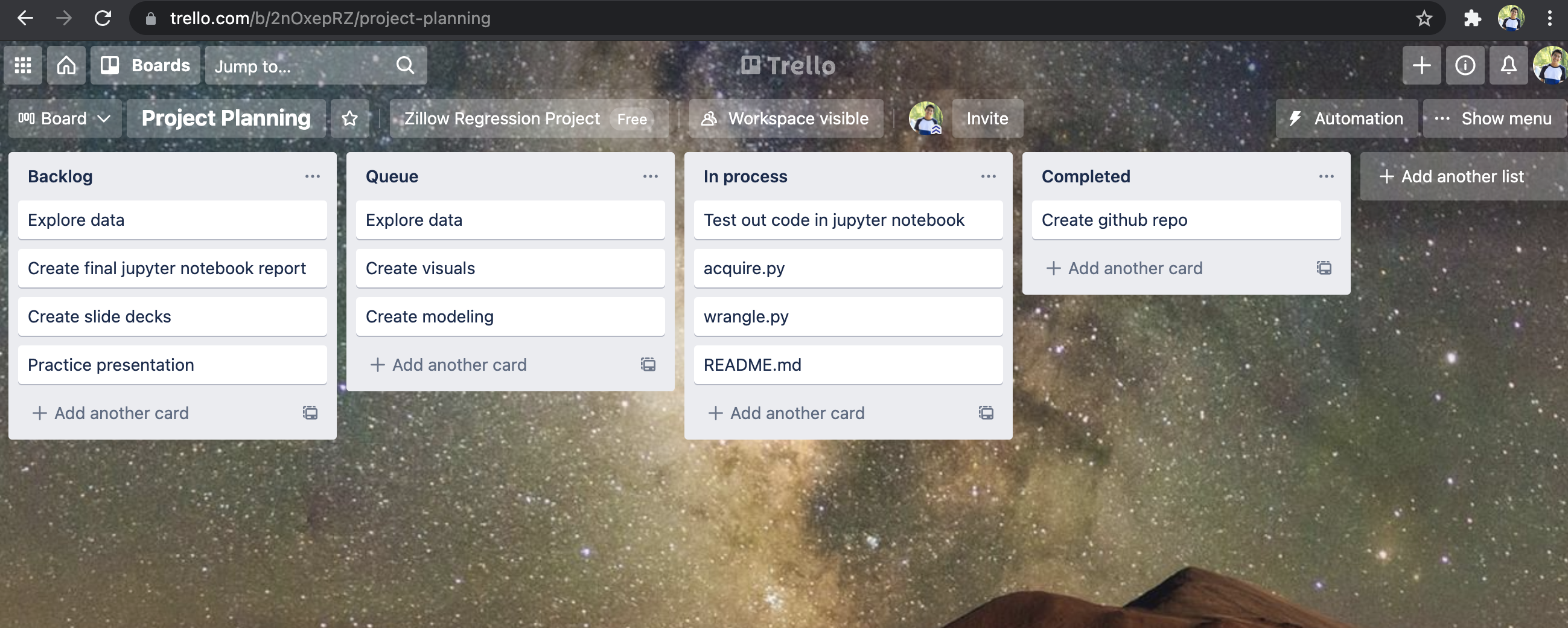Image resolution: width=1568 pixels, height=628 pixels.
Task: Reload the page with refresh icon
Action: (x=103, y=18)
